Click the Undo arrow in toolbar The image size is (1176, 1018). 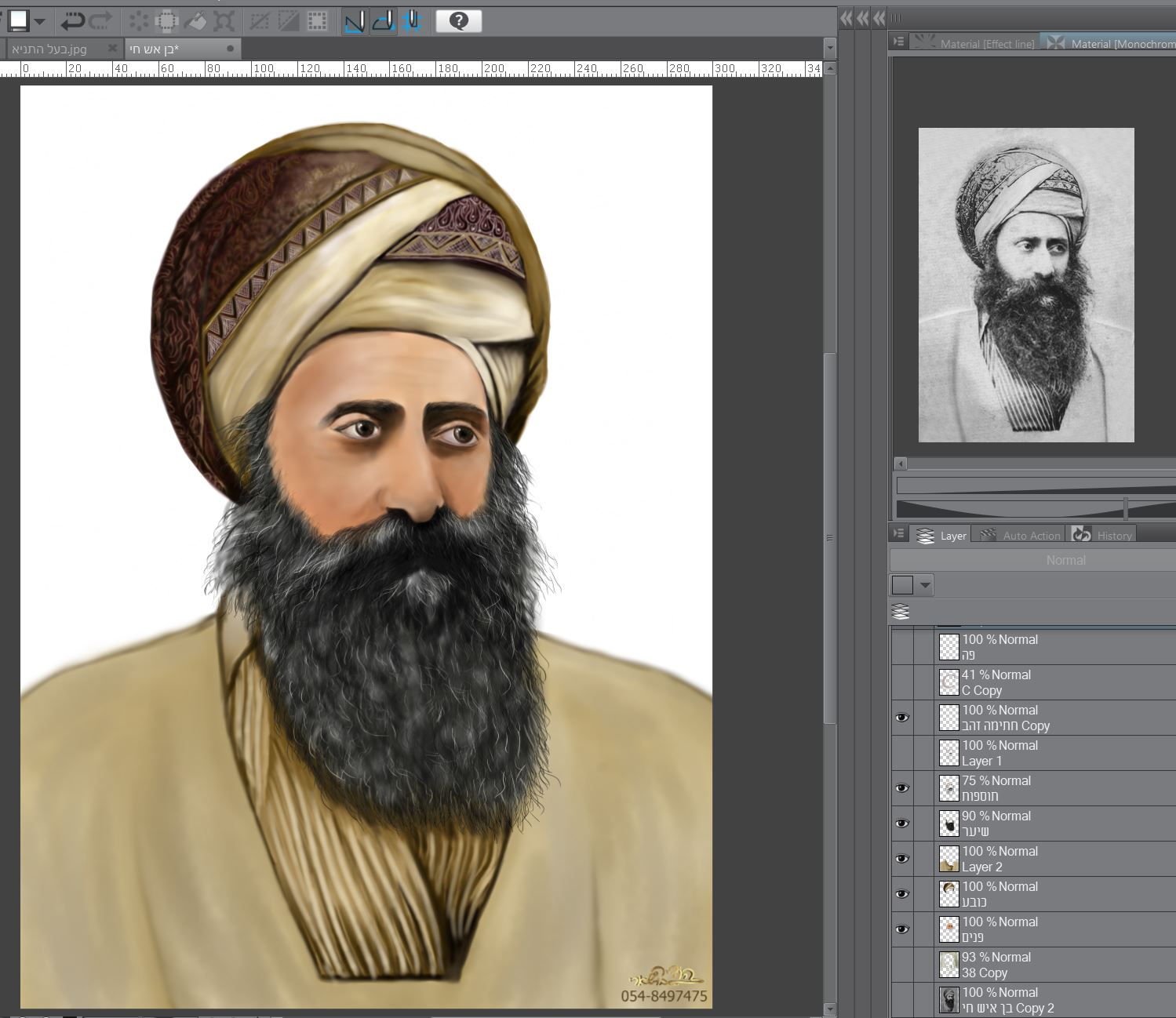click(x=73, y=21)
